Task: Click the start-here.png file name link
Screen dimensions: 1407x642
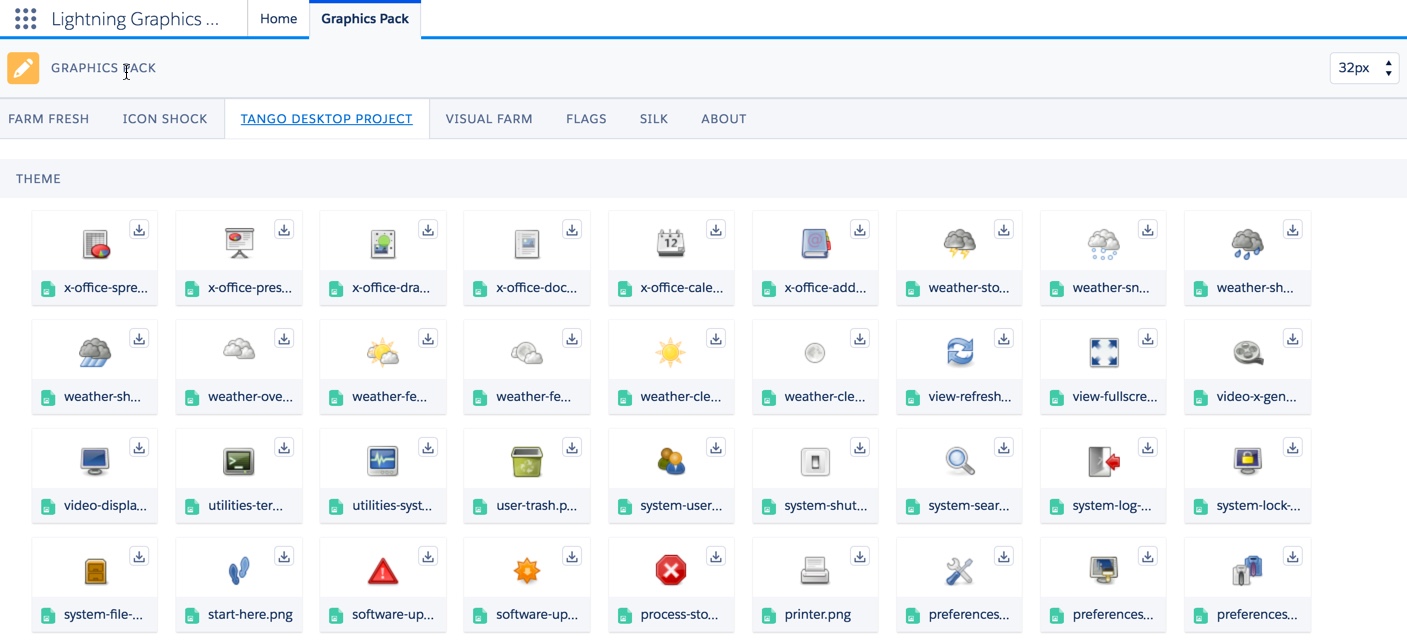Action: pos(250,615)
